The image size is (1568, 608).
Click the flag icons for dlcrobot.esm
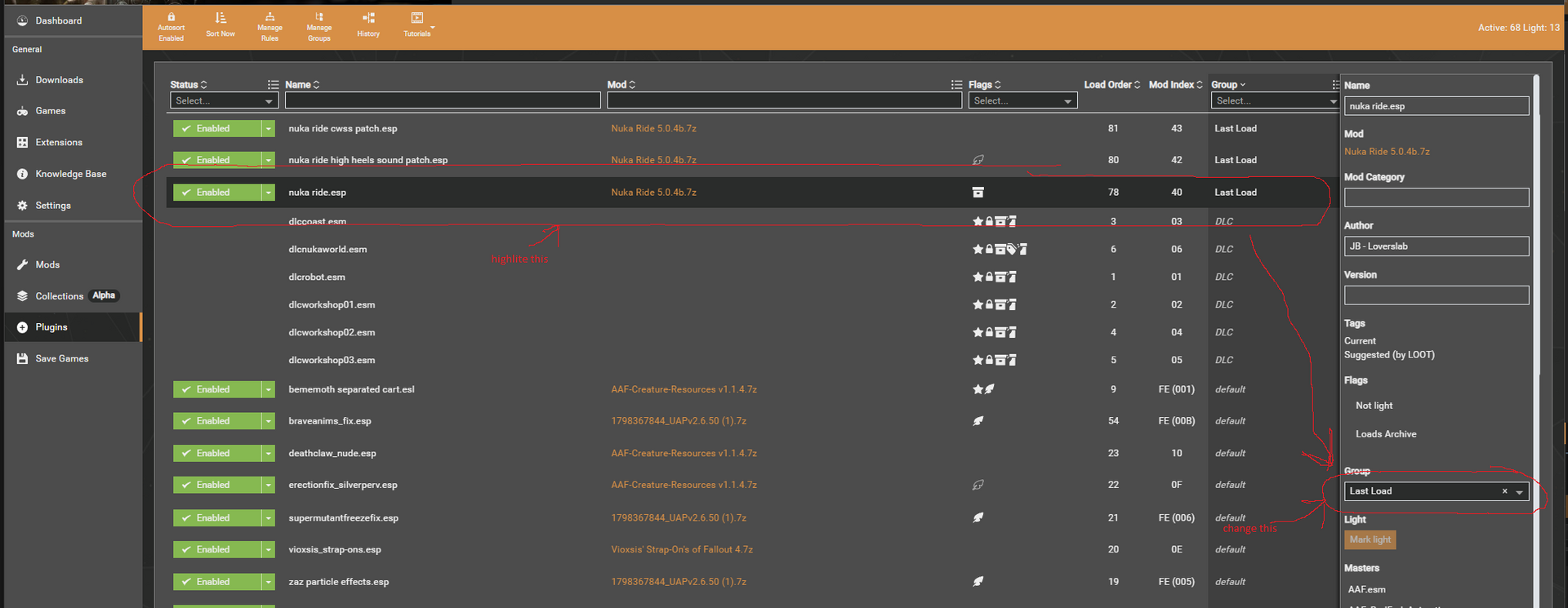994,277
